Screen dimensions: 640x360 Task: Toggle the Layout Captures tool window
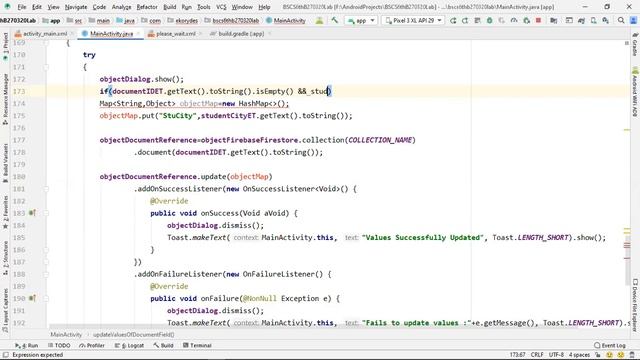coord(5,309)
